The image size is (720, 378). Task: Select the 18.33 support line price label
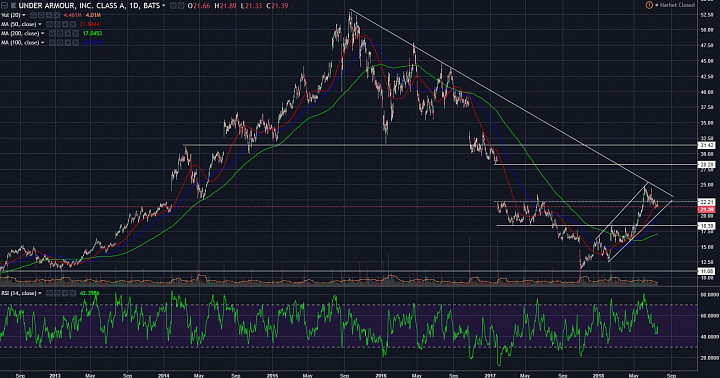pyautogui.click(x=706, y=226)
